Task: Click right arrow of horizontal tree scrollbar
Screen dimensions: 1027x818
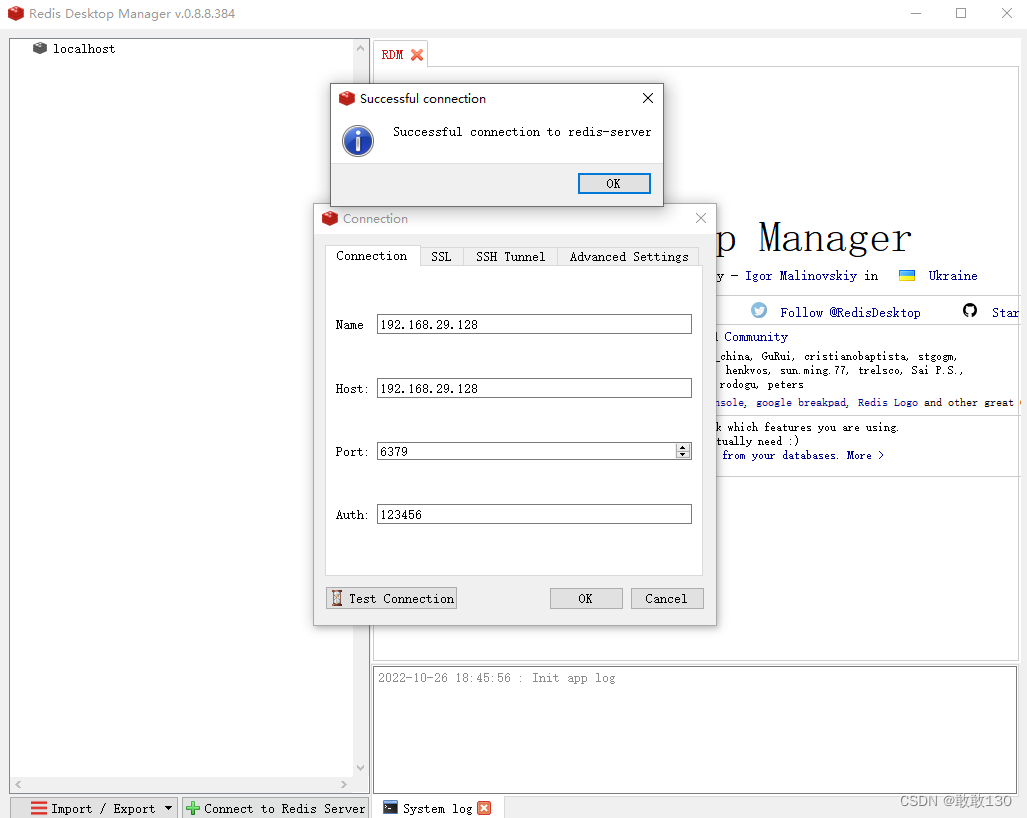Action: click(344, 784)
